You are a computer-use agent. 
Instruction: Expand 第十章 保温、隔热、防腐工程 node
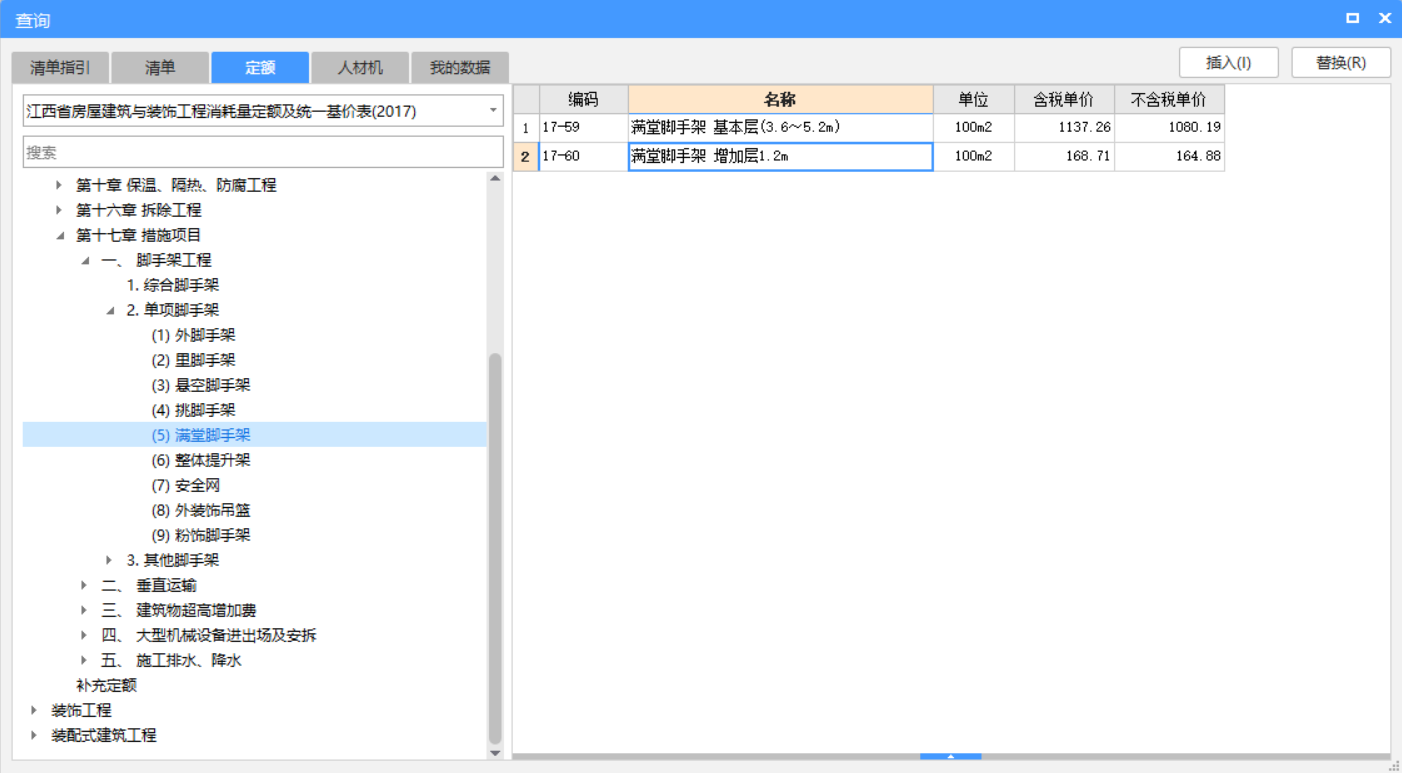tap(59, 185)
